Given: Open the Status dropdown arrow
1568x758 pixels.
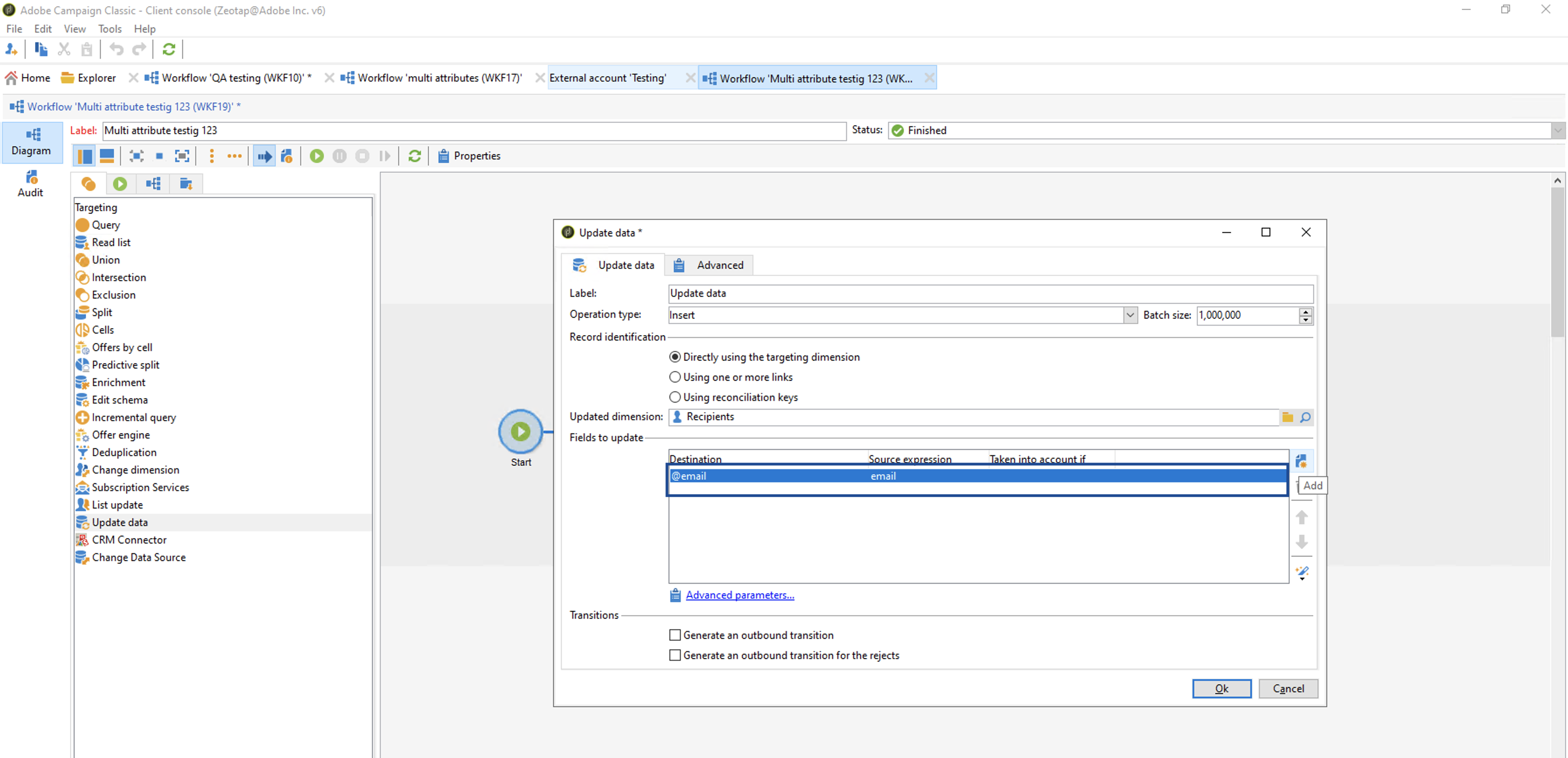Looking at the screenshot, I should point(1557,130).
